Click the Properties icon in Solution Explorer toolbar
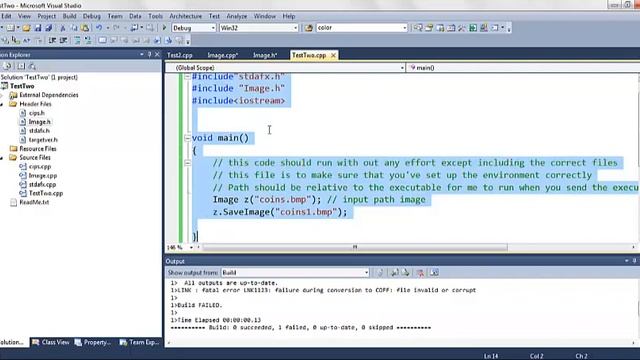The image size is (640, 360). pos(7,66)
